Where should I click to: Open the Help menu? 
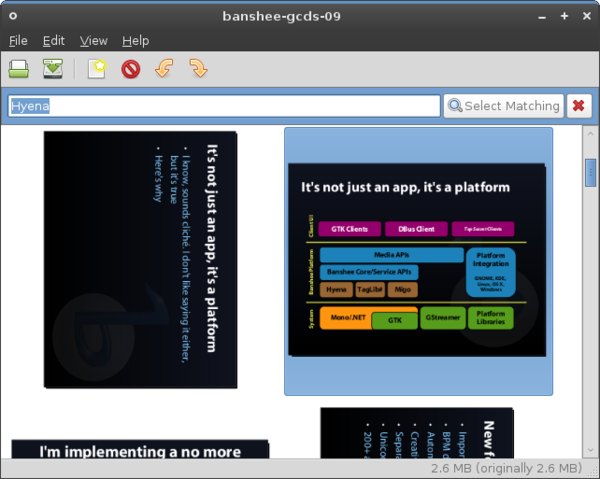coord(135,41)
